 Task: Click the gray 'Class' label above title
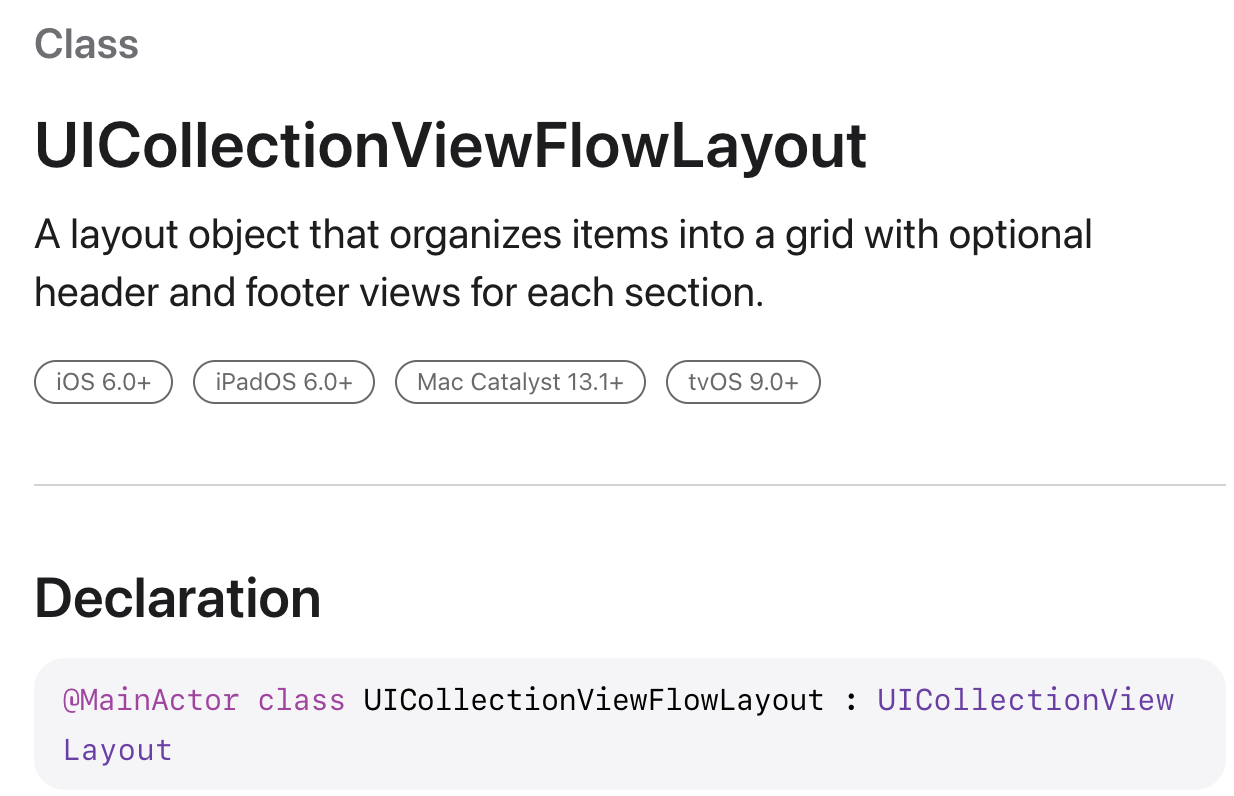coord(87,44)
